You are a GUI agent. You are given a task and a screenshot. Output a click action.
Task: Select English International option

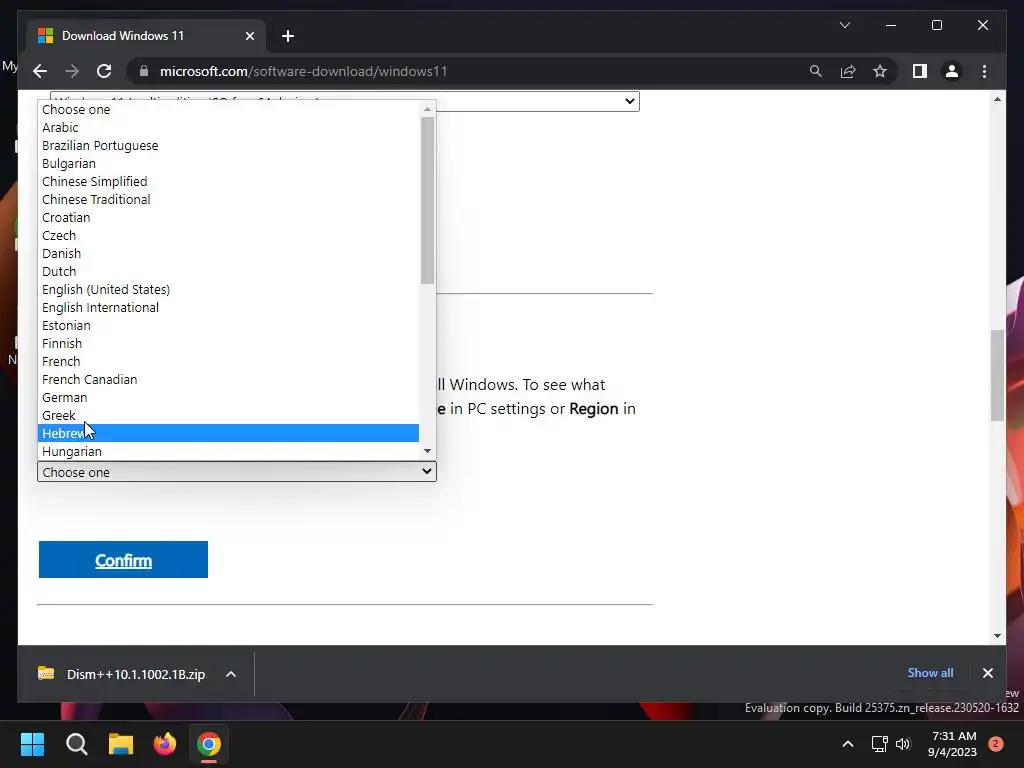228,308
